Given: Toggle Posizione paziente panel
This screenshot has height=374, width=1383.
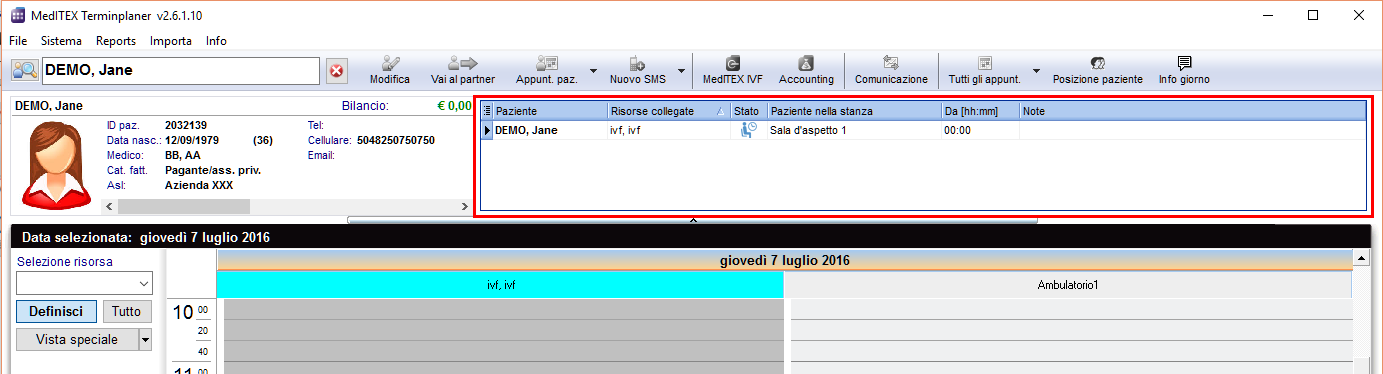Looking at the screenshot, I should click(x=1097, y=69).
